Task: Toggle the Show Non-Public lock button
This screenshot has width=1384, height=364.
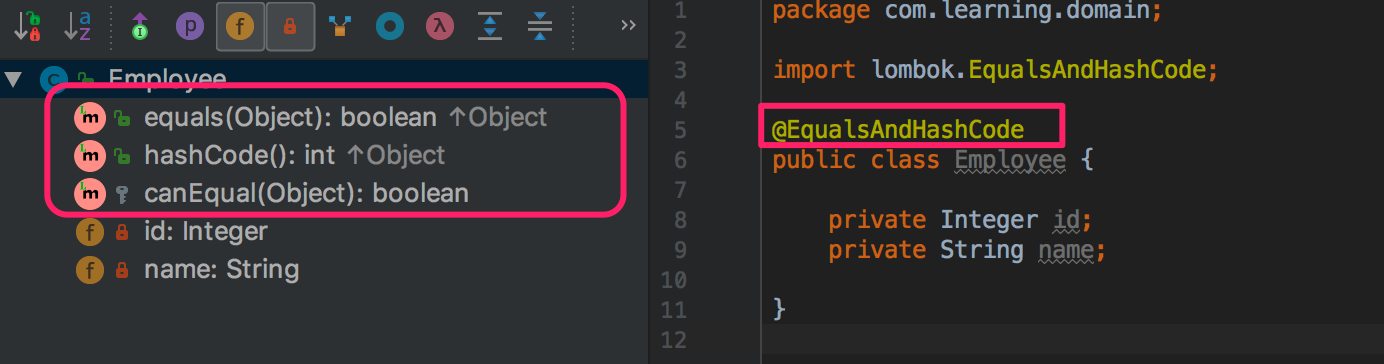Action: 290,27
